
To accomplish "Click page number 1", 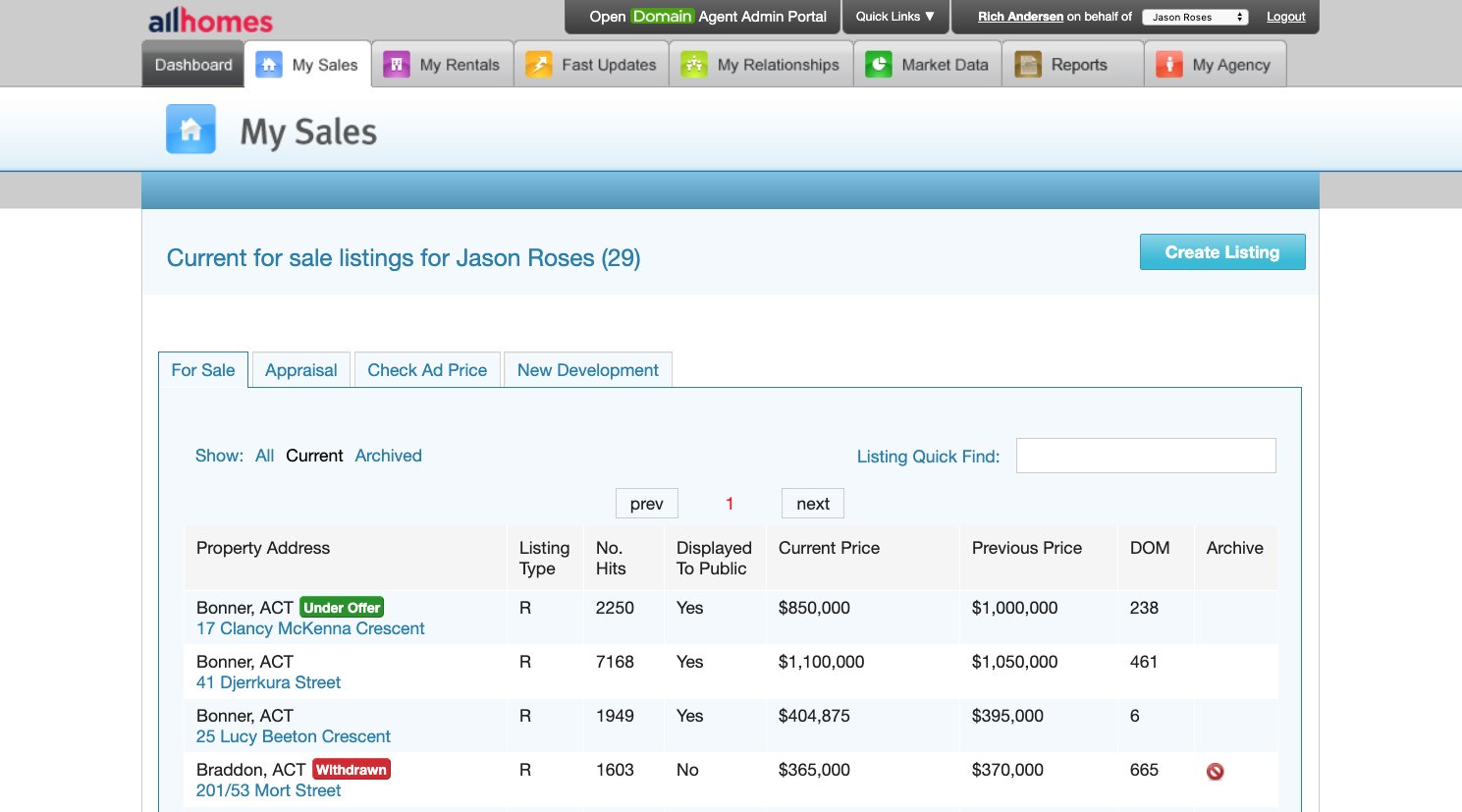I will tap(730, 504).
